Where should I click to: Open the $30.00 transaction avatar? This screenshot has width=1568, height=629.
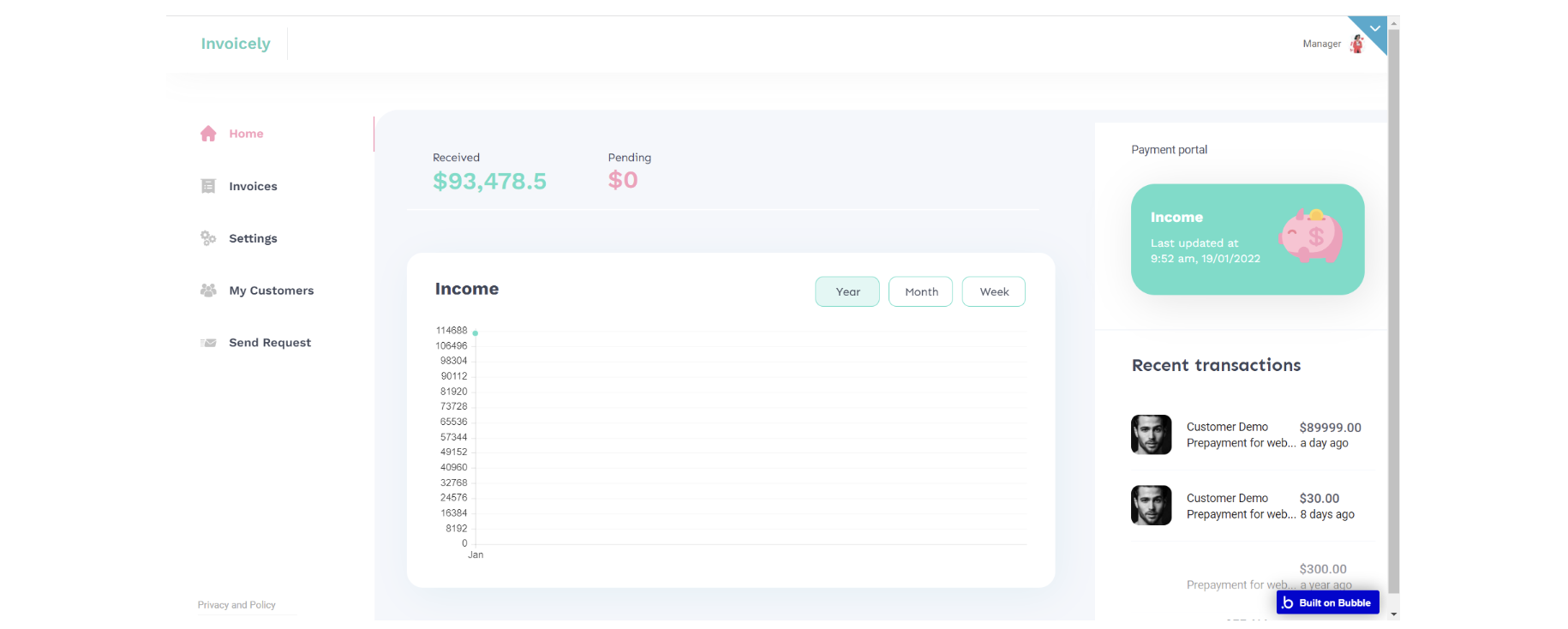point(1152,506)
